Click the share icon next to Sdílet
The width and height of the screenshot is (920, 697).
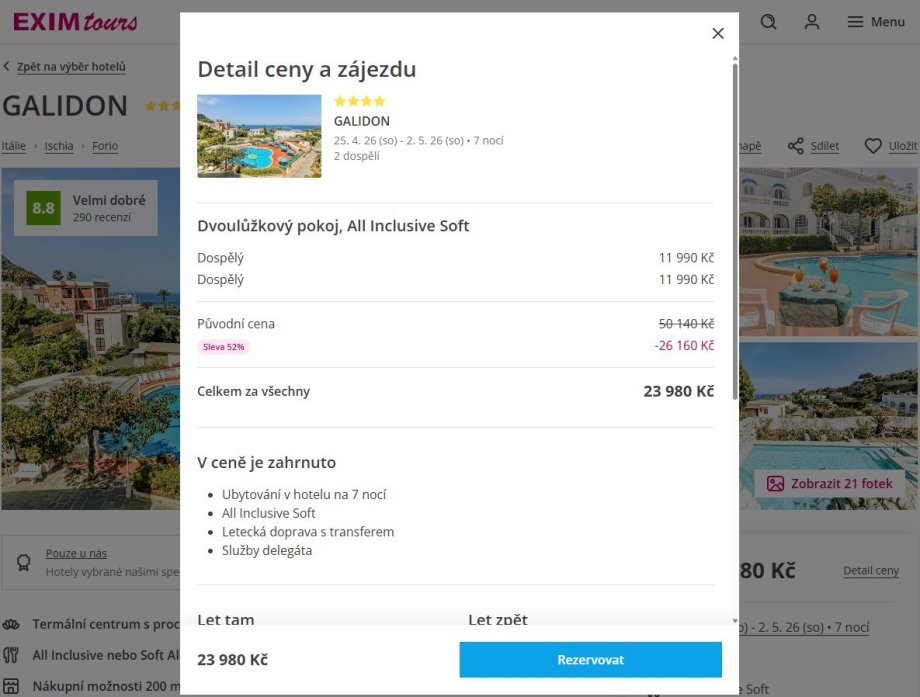pyautogui.click(x=796, y=146)
